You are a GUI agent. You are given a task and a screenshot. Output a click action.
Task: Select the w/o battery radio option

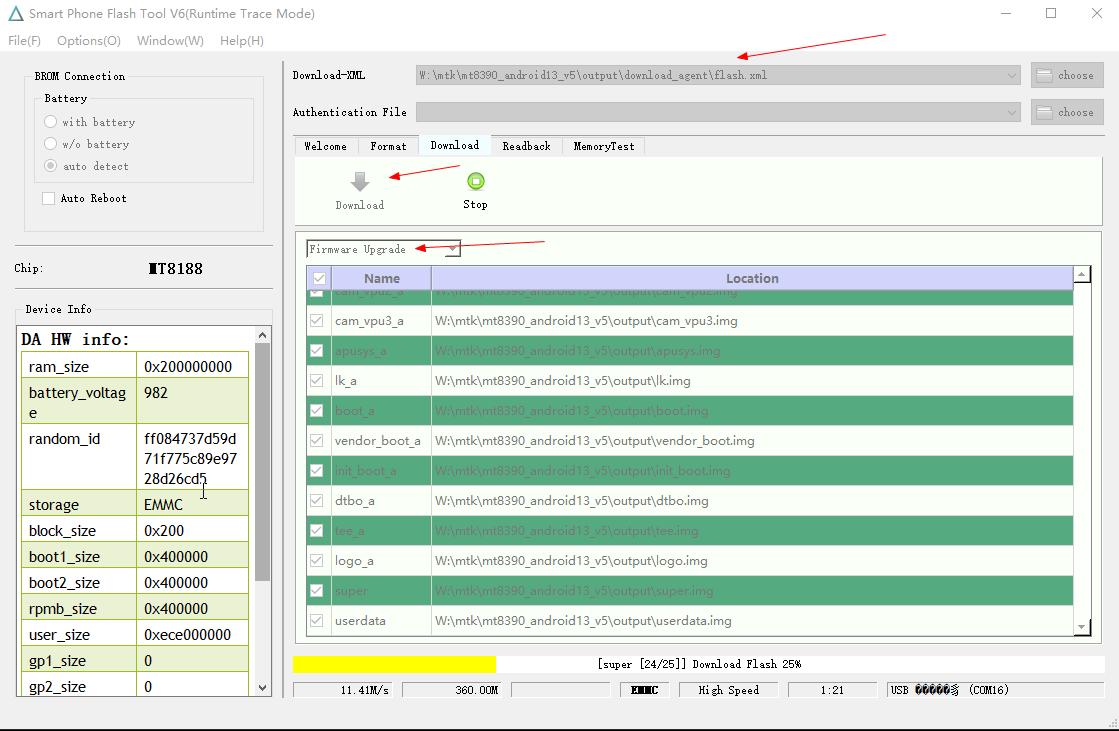[51, 144]
